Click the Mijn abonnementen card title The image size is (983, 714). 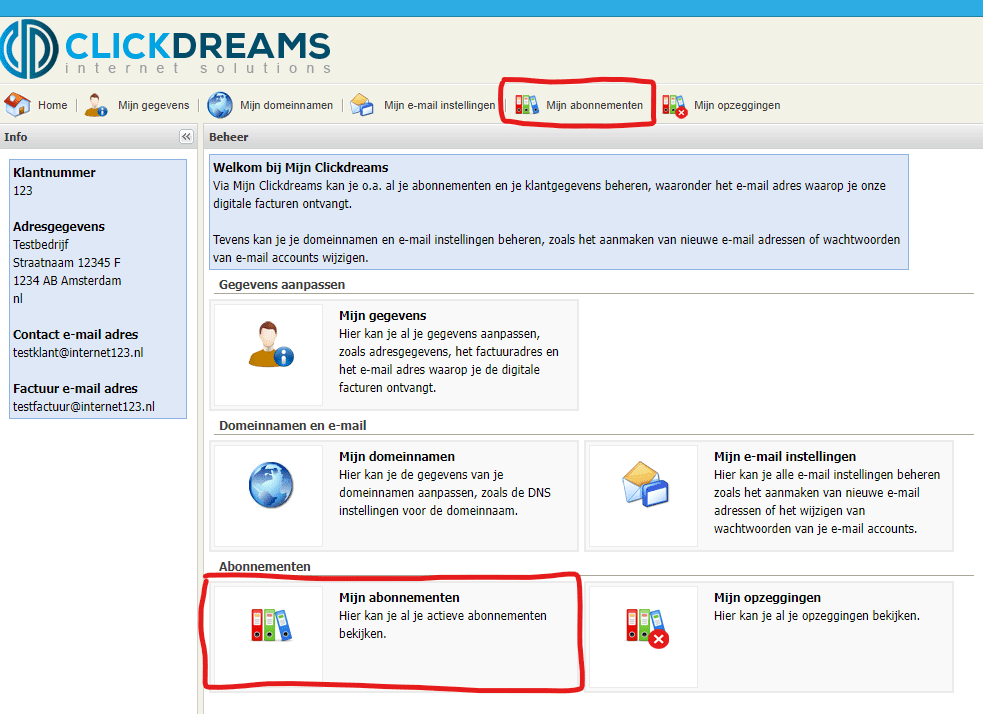[x=399, y=597]
